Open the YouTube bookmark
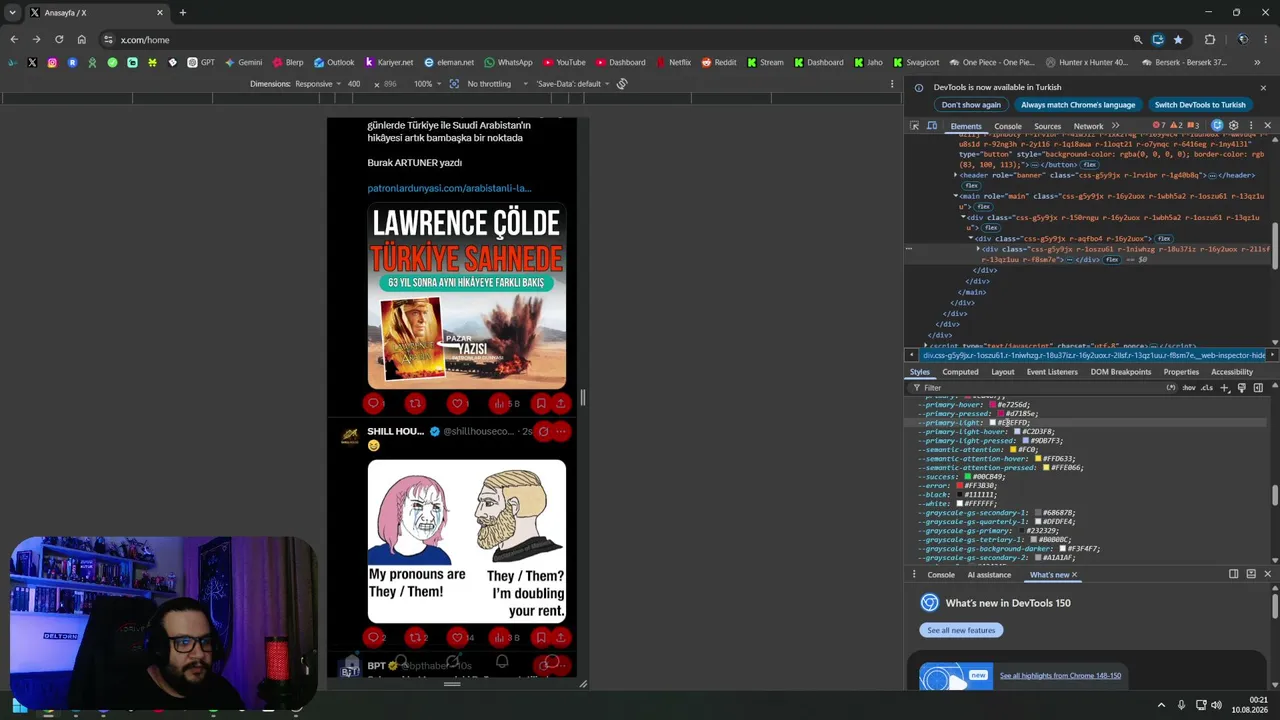 tap(563, 62)
